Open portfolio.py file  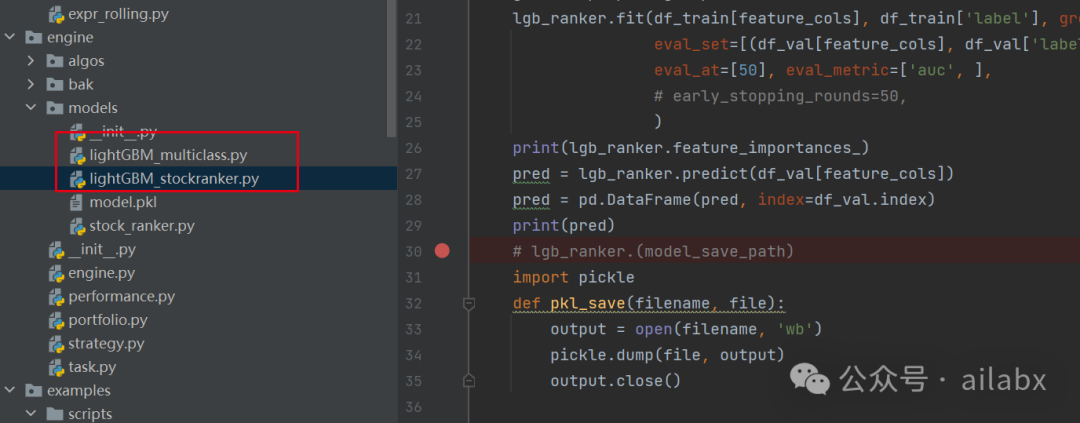[108, 320]
